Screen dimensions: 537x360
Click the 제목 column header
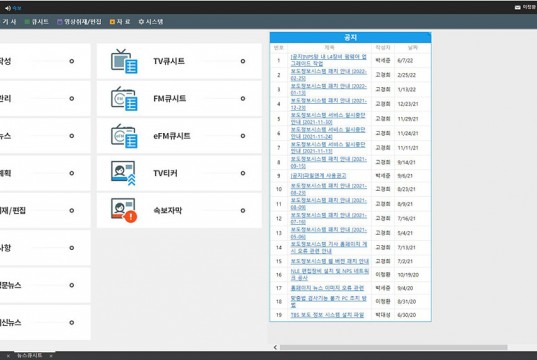pos(329,48)
